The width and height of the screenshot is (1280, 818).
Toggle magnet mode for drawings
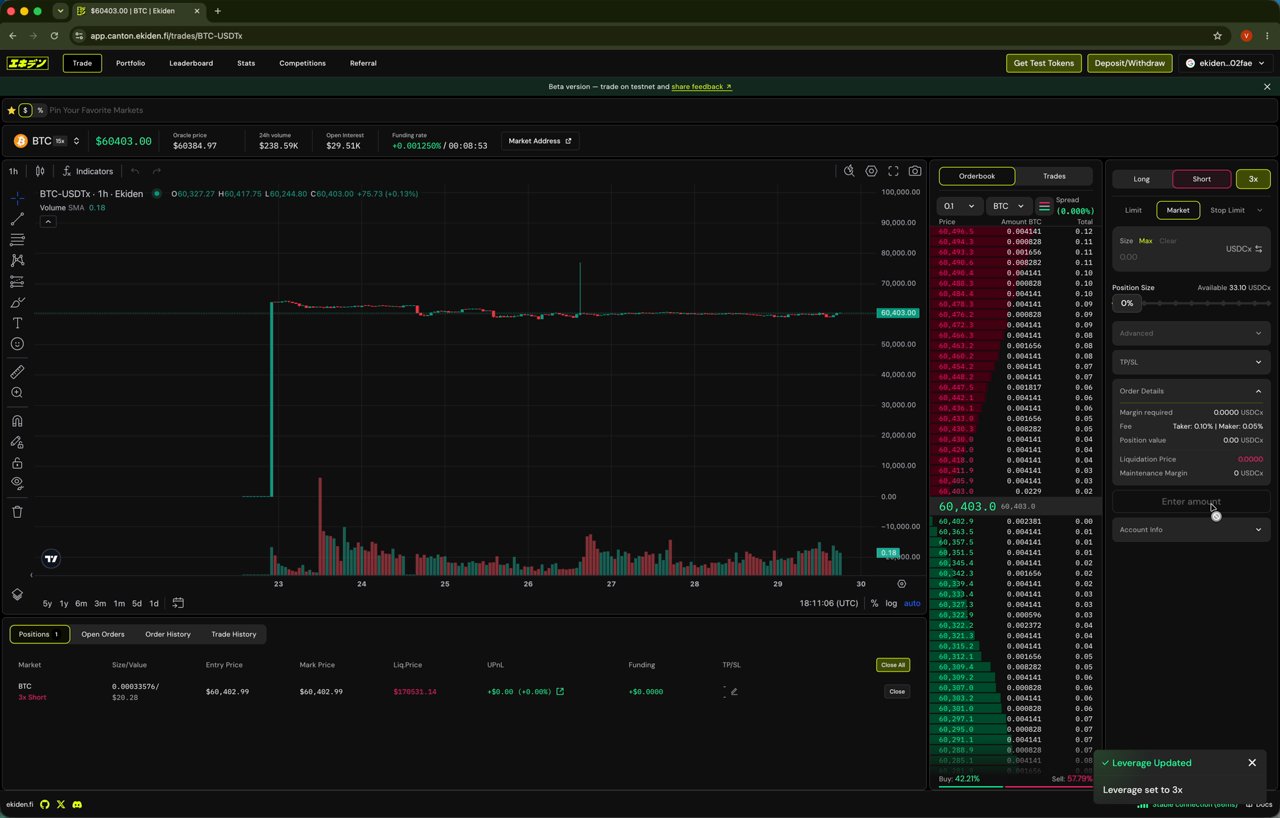[17, 421]
